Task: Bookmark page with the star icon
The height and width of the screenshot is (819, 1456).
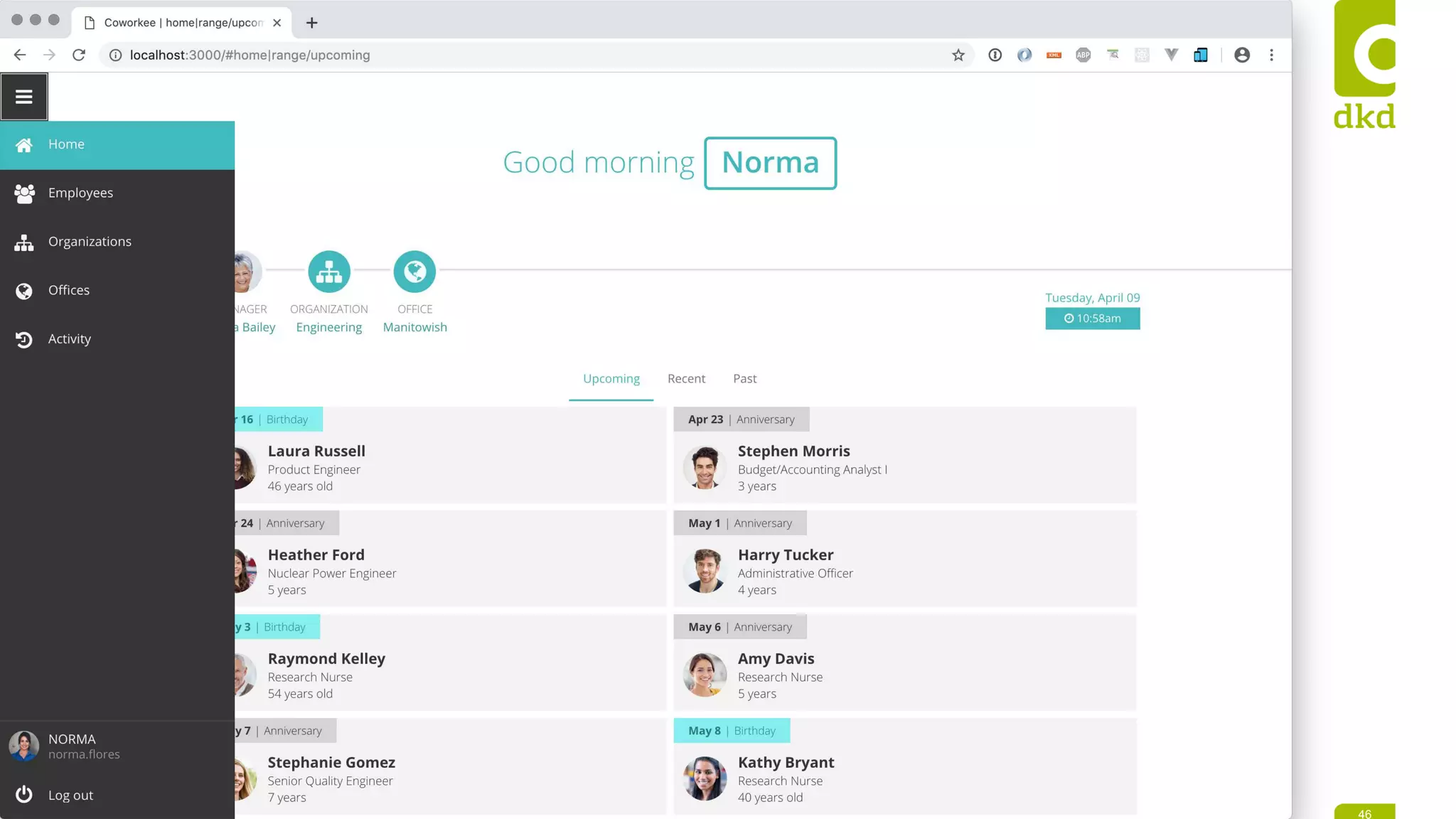Action: (958, 55)
